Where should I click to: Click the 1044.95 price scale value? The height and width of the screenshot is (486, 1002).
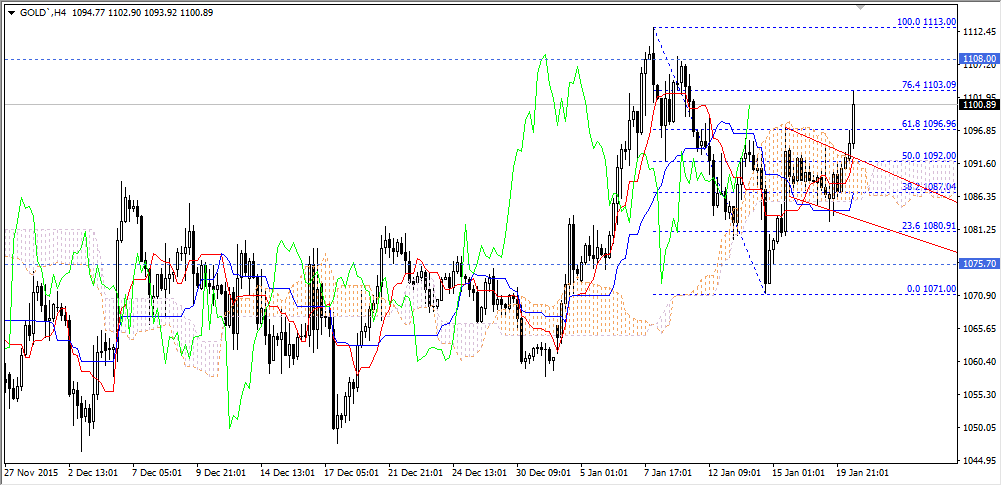pos(980,460)
